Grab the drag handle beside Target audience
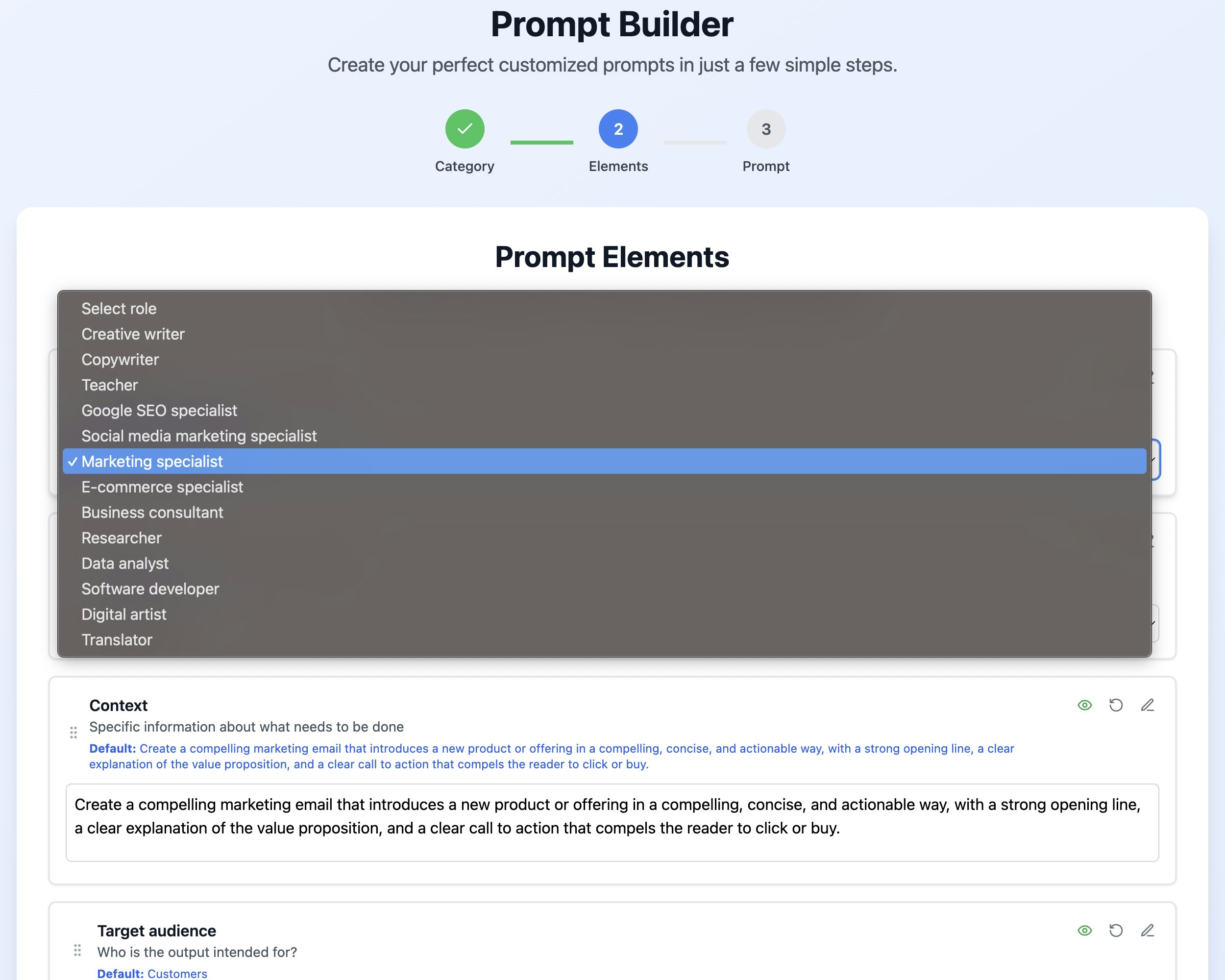Viewport: 1225px width, 980px height. coord(77,950)
